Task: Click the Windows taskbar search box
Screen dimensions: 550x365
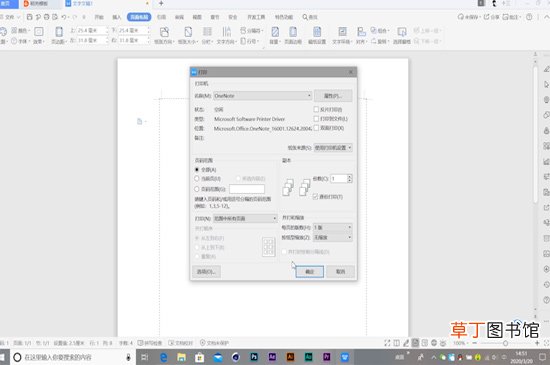Action: click(x=73, y=357)
